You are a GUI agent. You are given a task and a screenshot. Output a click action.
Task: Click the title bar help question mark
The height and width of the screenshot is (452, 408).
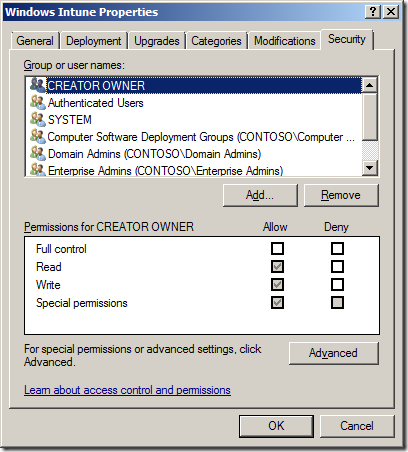(x=373, y=12)
